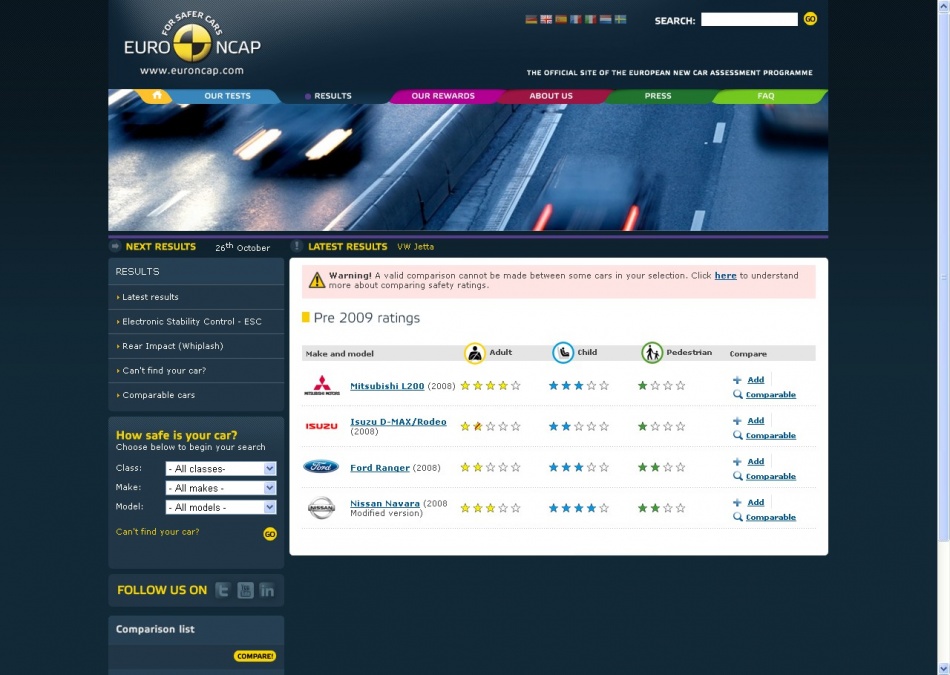Add Isuzu D-MAX/Rodeo to the comparison list
The height and width of the screenshot is (675, 950).
pos(756,421)
